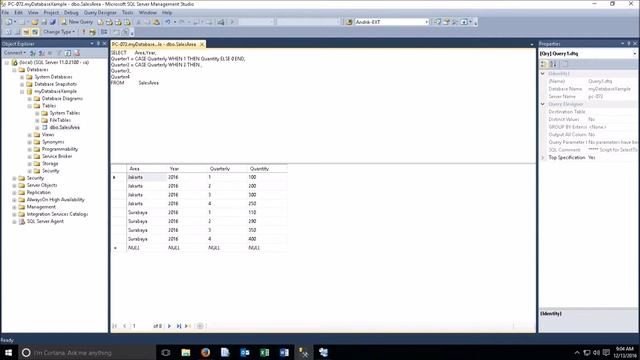This screenshot has height=360, width=640.
Task: Select the dbo.SalesArea table in tree
Action: point(64,127)
